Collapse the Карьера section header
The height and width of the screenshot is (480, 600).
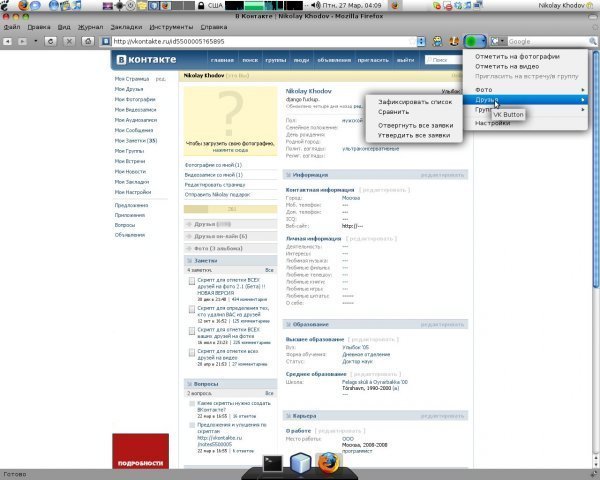[x=375, y=416]
